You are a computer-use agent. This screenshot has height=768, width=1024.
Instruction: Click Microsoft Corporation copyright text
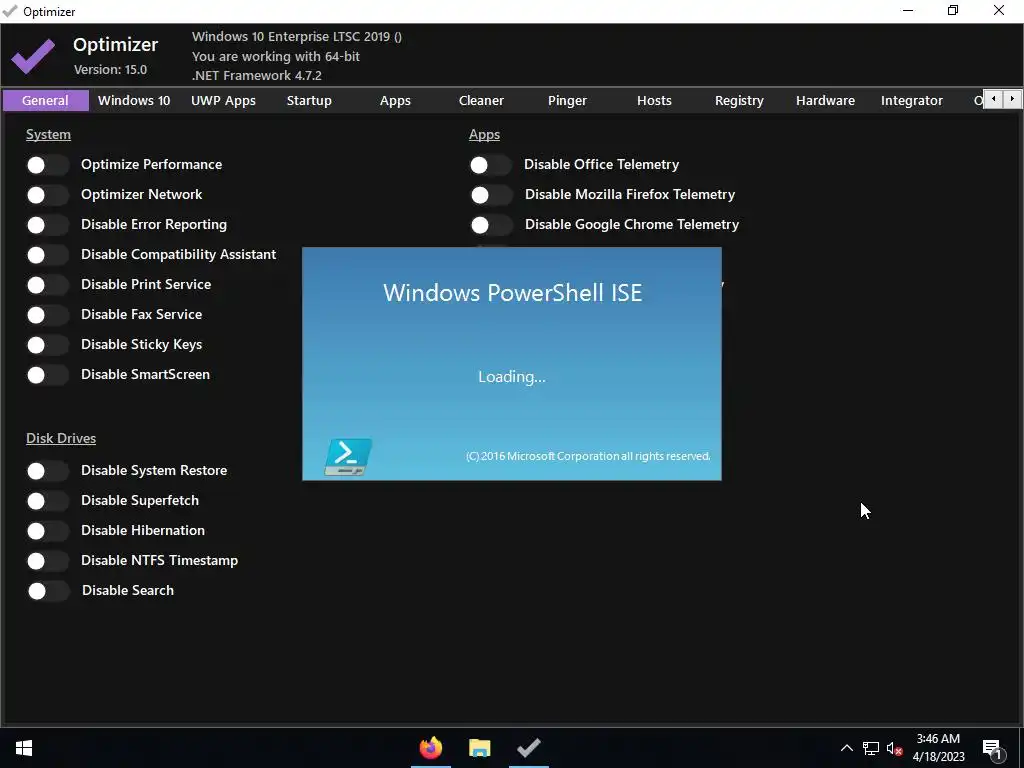click(588, 456)
